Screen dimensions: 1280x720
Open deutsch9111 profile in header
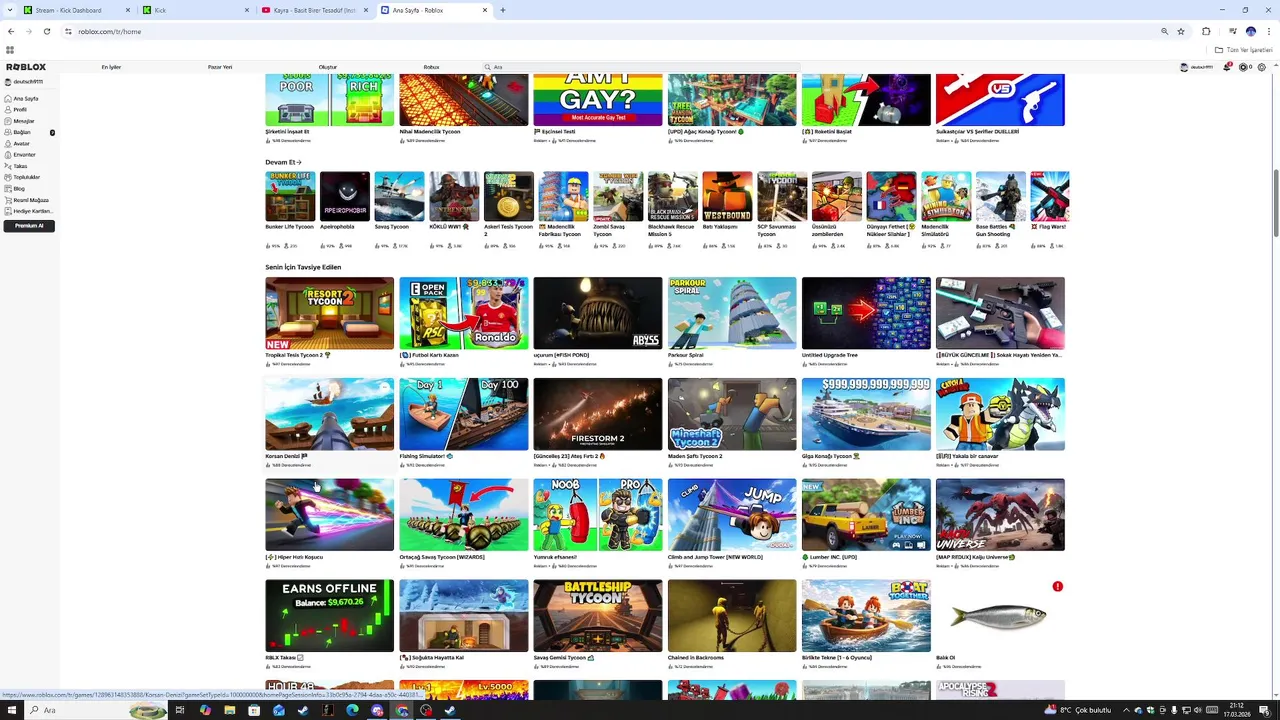pos(1198,67)
